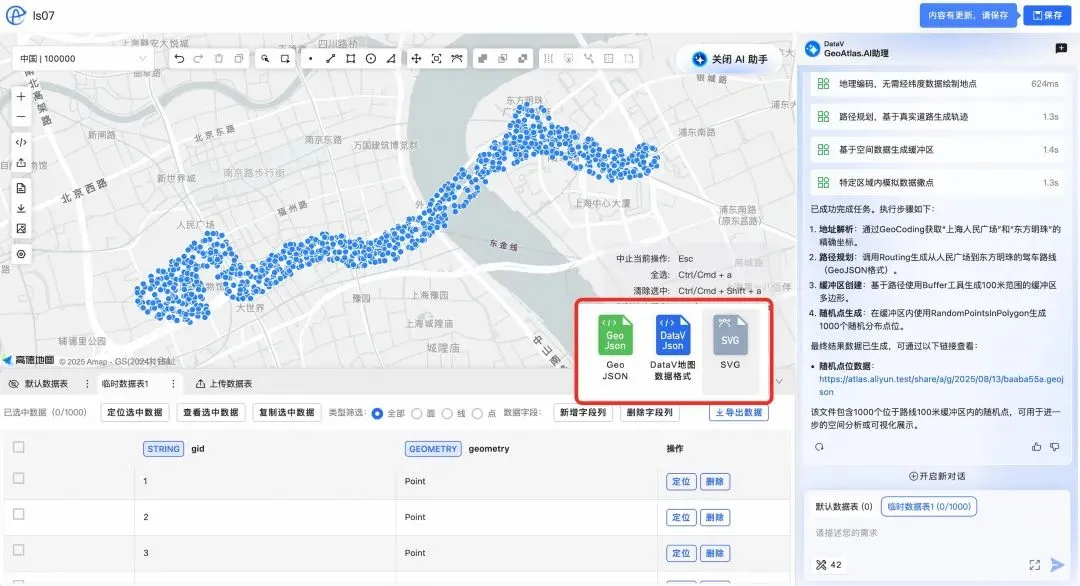Open the more menu beside 临时数据表1
The width and height of the screenshot is (1080, 586).
pos(173,384)
